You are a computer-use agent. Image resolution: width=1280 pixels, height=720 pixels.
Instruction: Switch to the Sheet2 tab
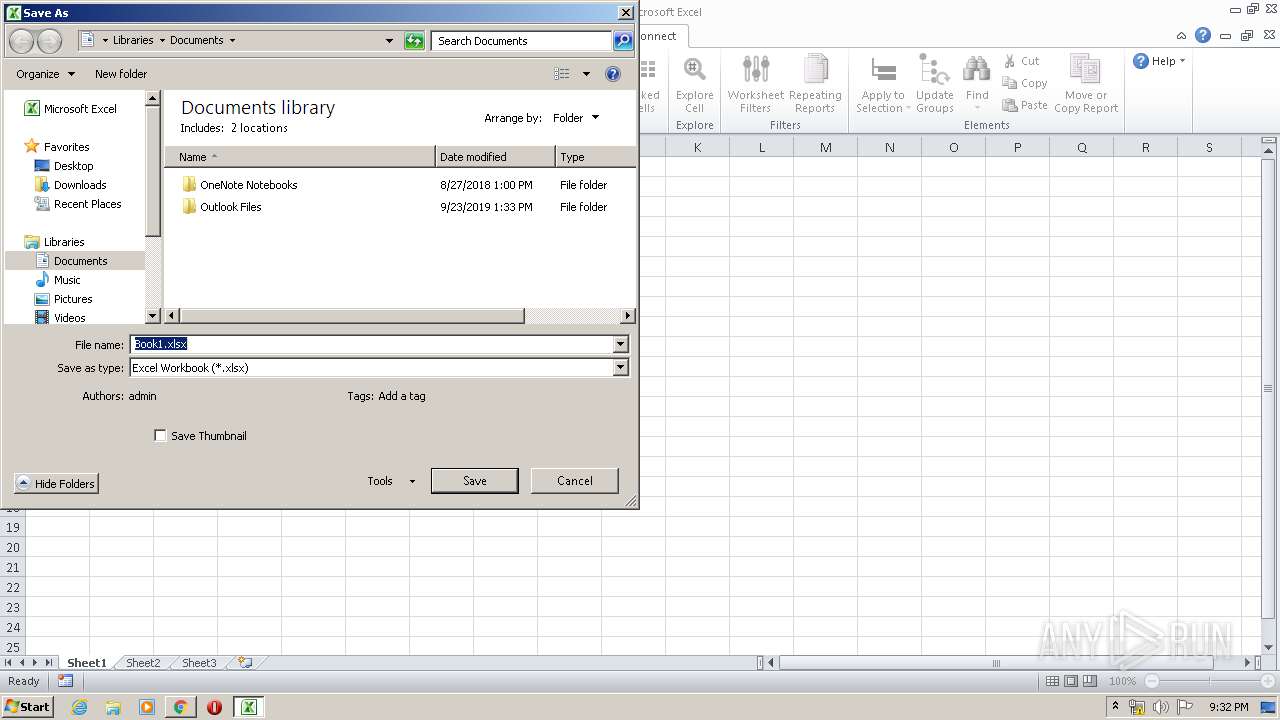[x=143, y=663]
